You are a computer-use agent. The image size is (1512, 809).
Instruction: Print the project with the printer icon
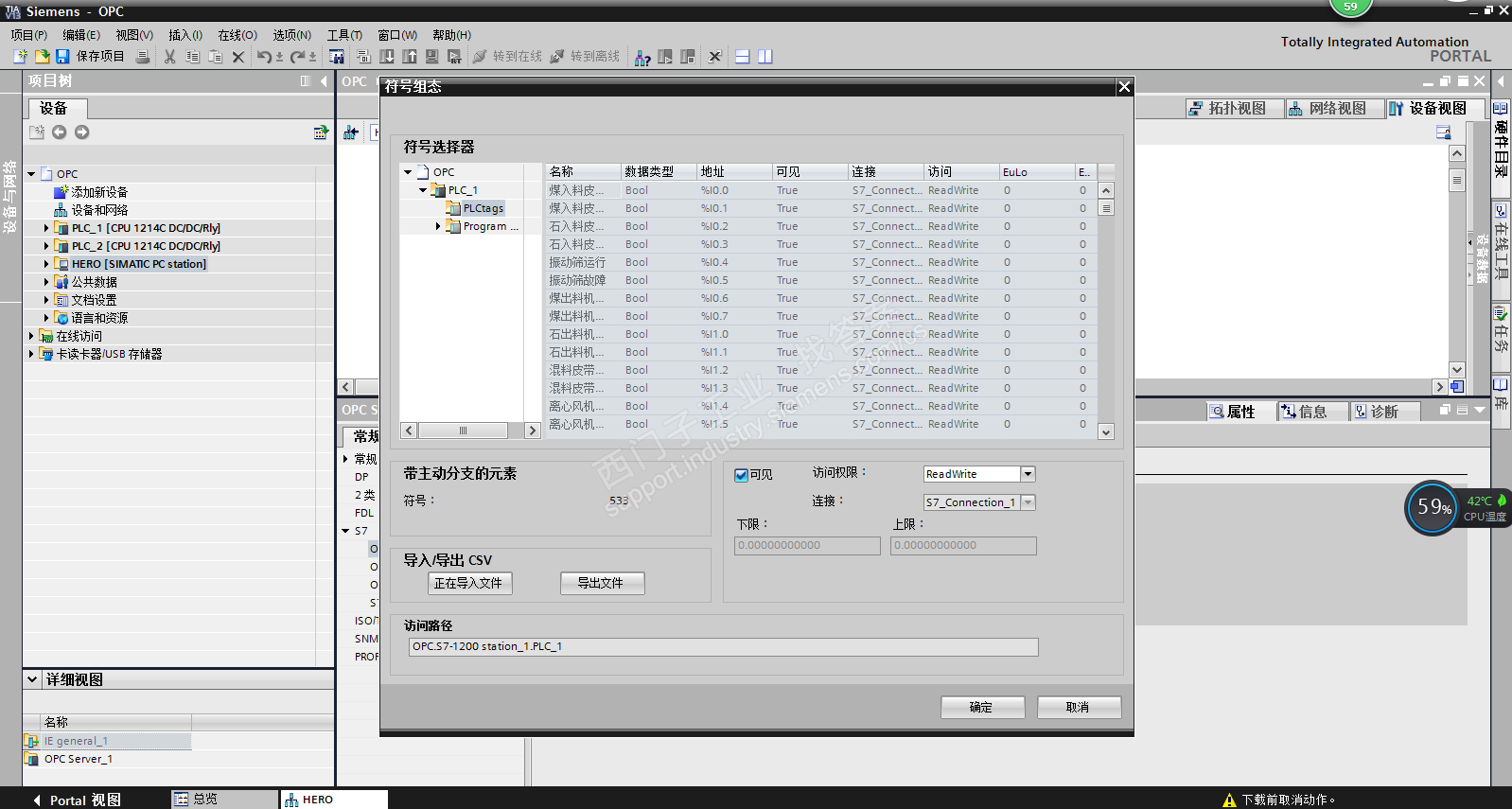tap(143, 57)
